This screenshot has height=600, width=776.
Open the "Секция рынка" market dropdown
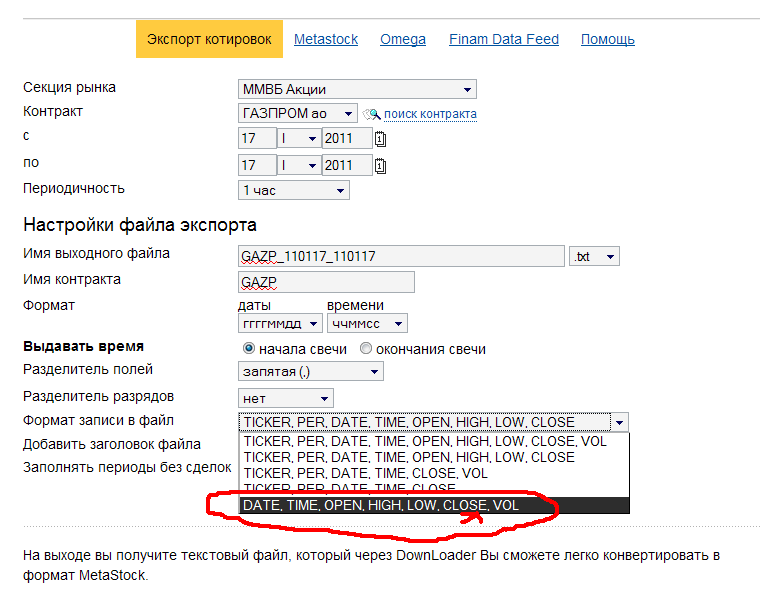pyautogui.click(x=358, y=89)
